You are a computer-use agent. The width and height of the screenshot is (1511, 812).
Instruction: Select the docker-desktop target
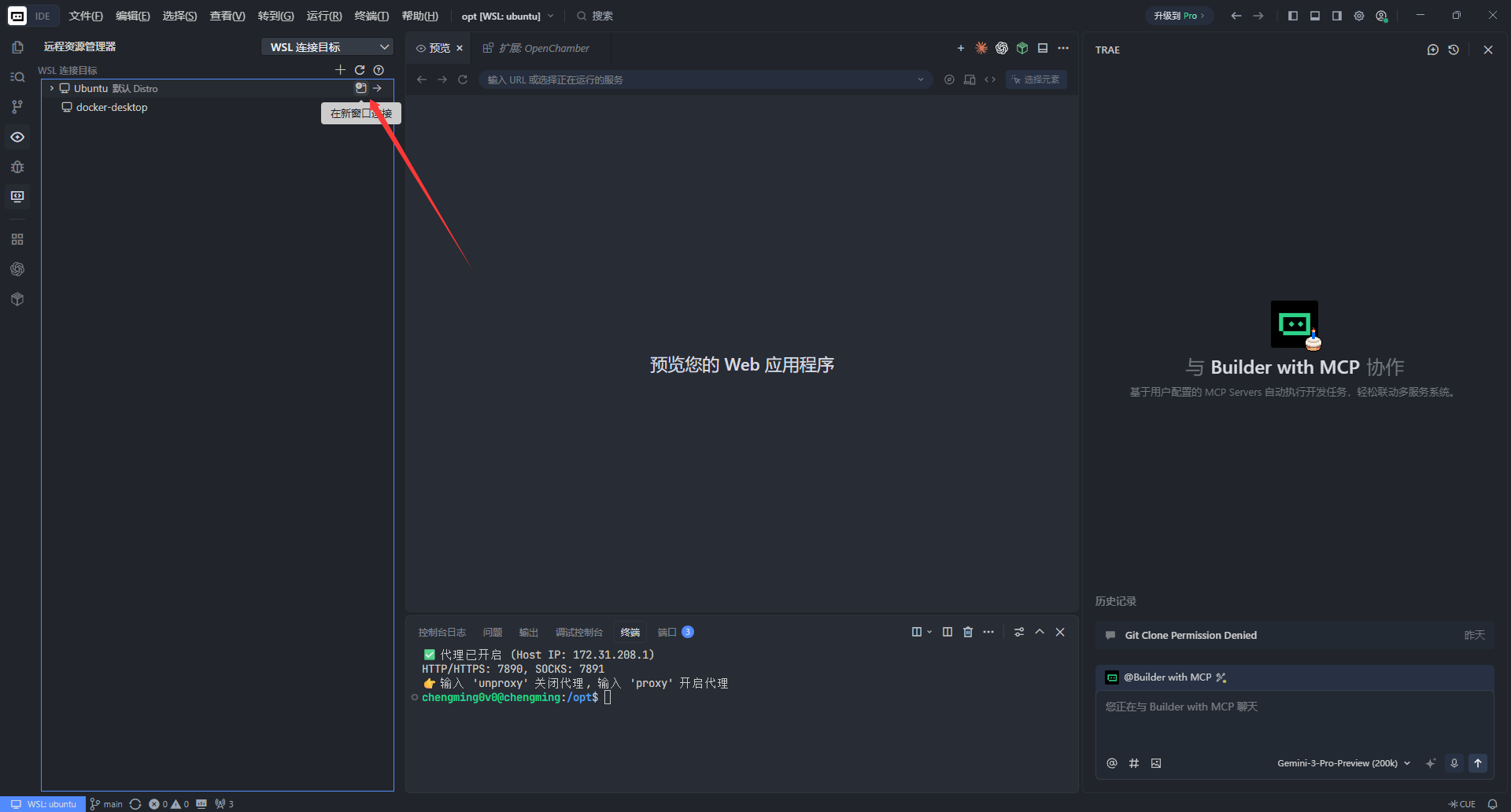point(112,107)
